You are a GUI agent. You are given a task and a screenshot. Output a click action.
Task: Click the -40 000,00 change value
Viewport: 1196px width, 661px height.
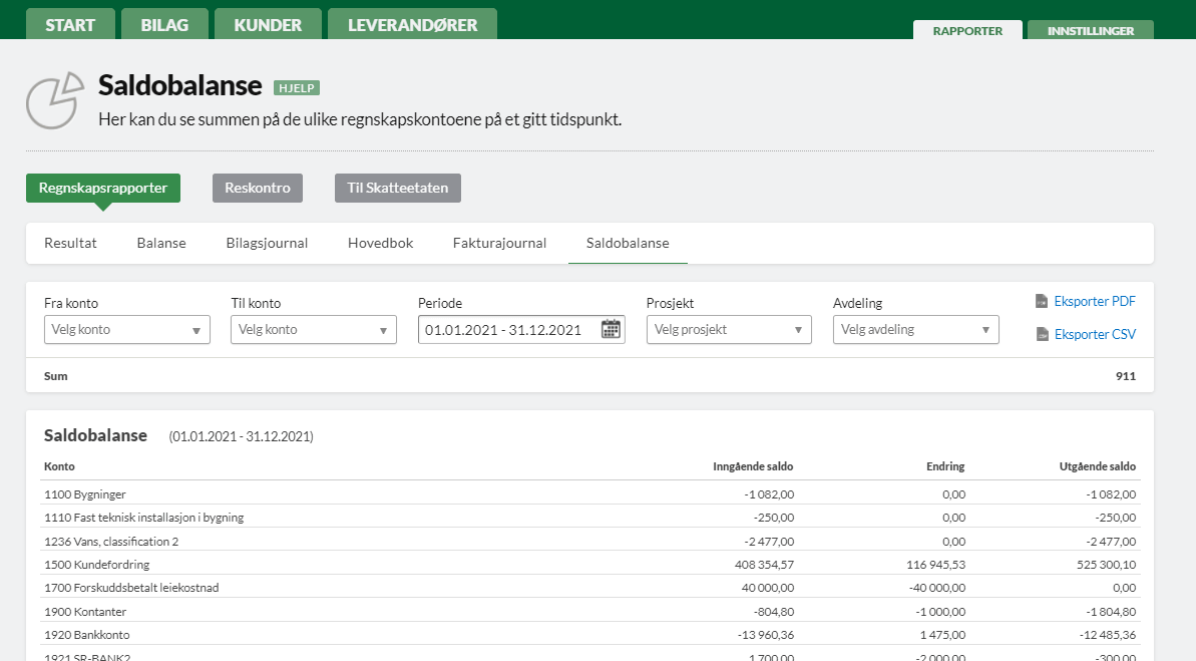pos(937,588)
